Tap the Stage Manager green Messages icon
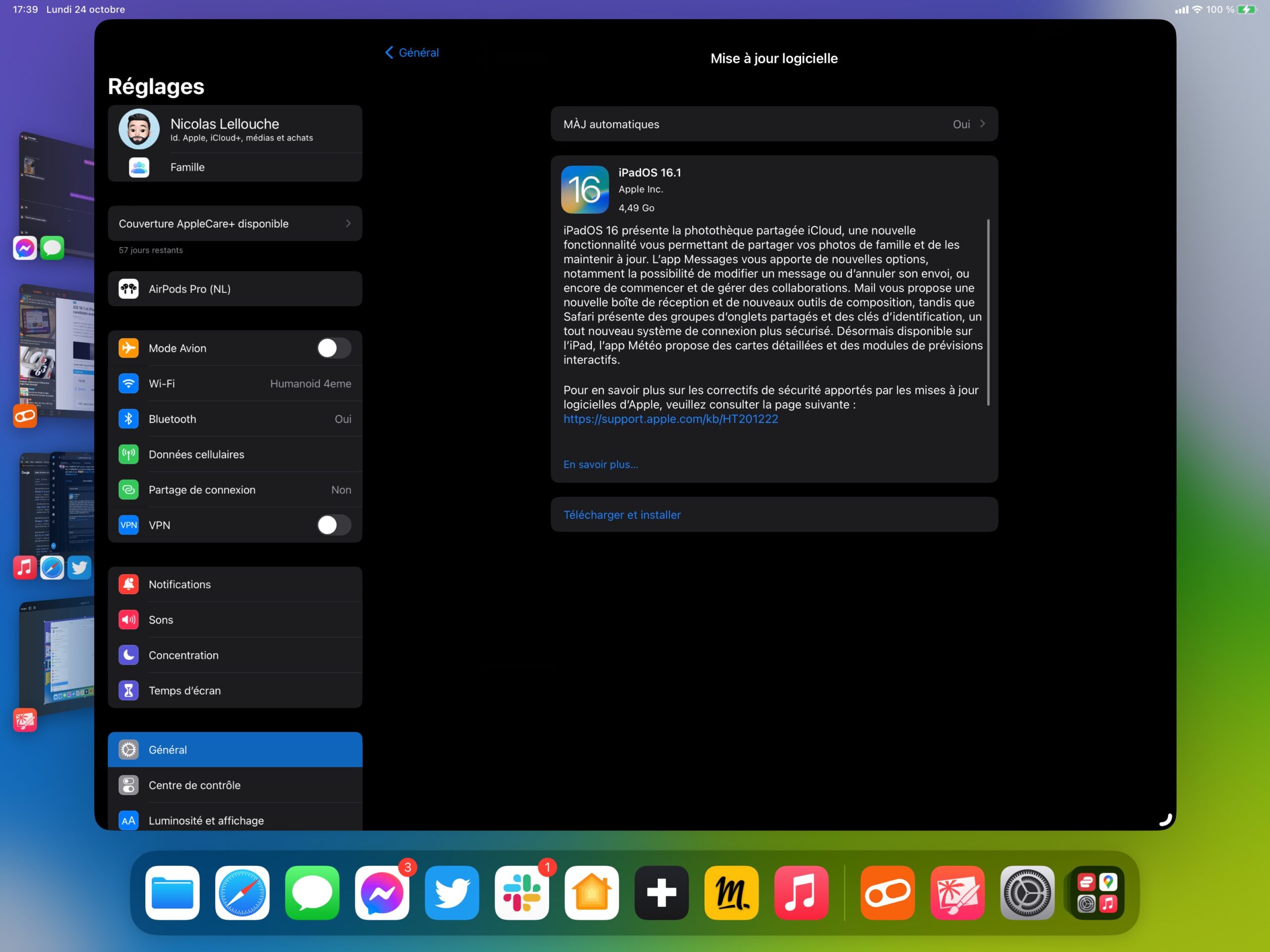This screenshot has height=952, width=1270. (x=52, y=248)
